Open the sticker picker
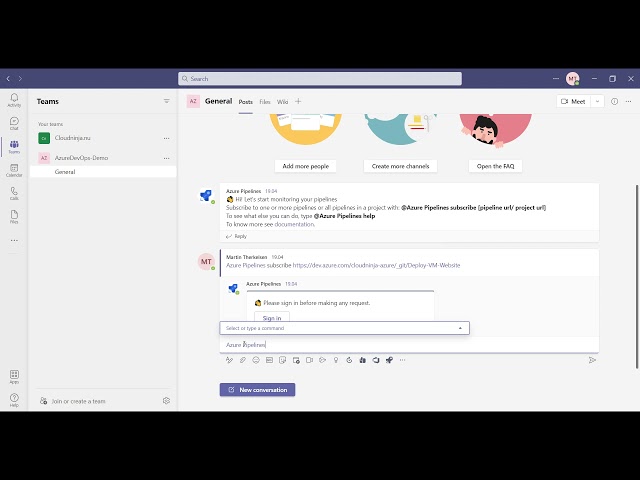The image size is (640, 480). (282, 360)
